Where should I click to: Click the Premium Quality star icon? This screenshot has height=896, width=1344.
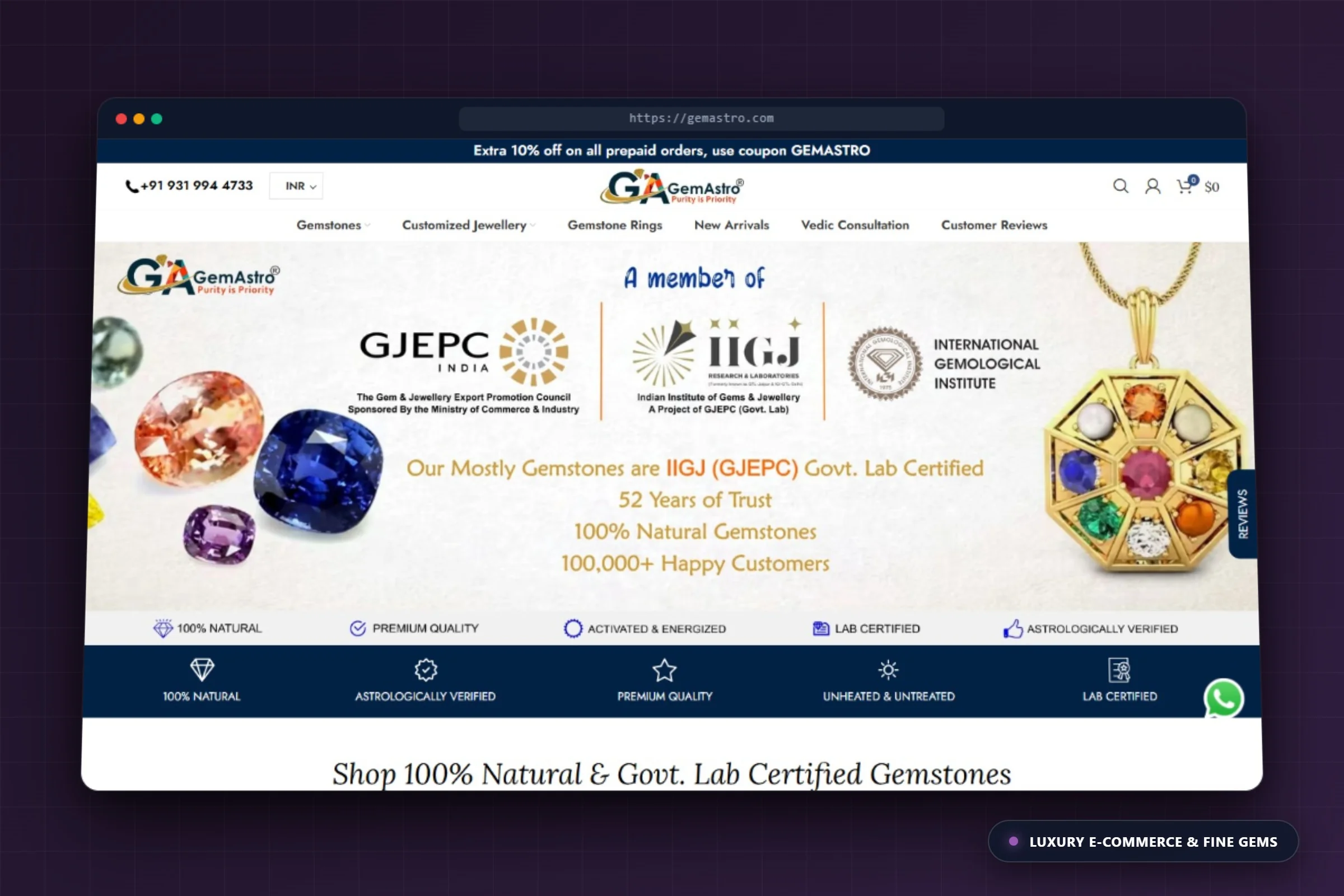click(x=665, y=670)
